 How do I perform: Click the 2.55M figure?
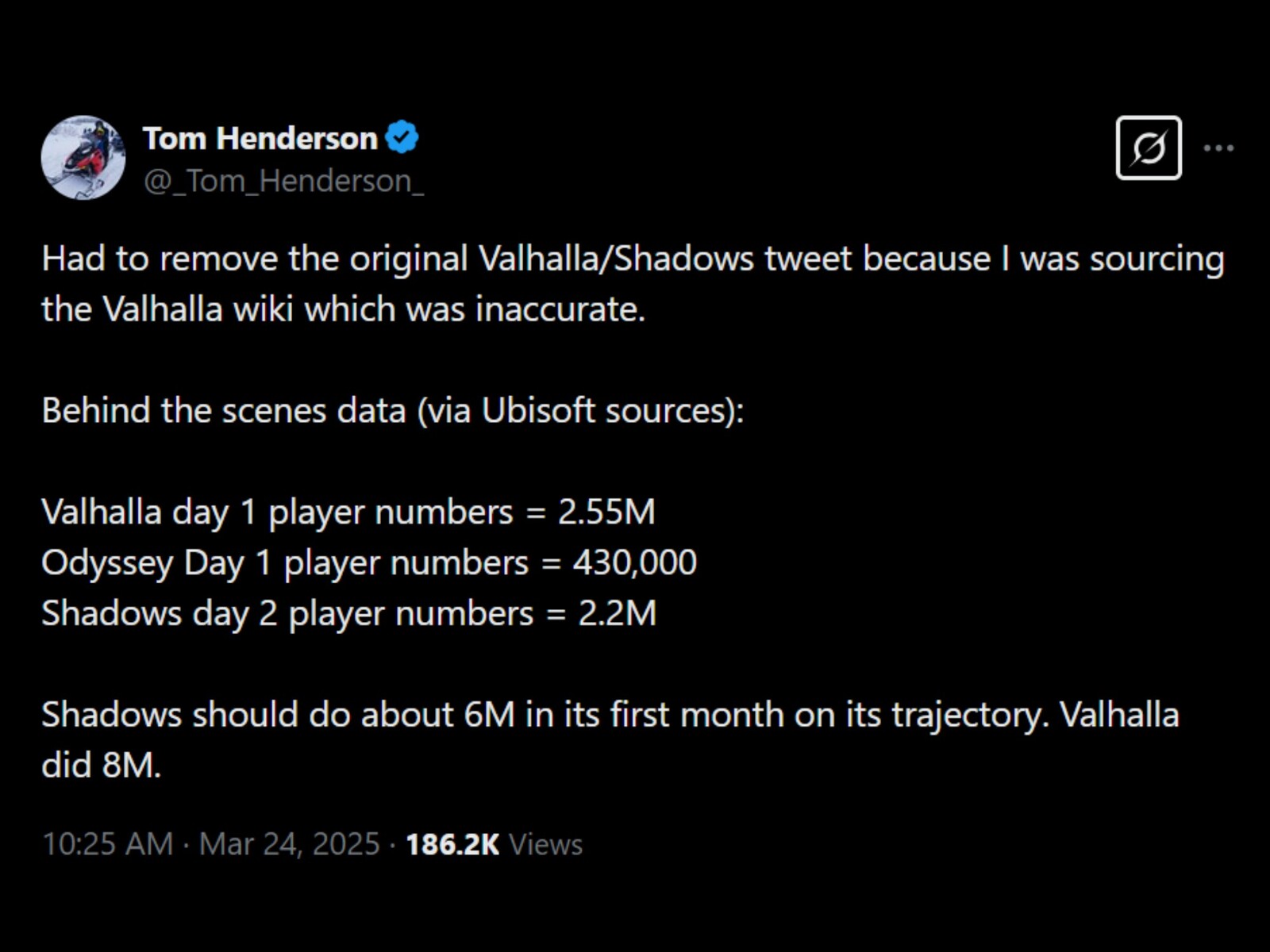click(606, 512)
